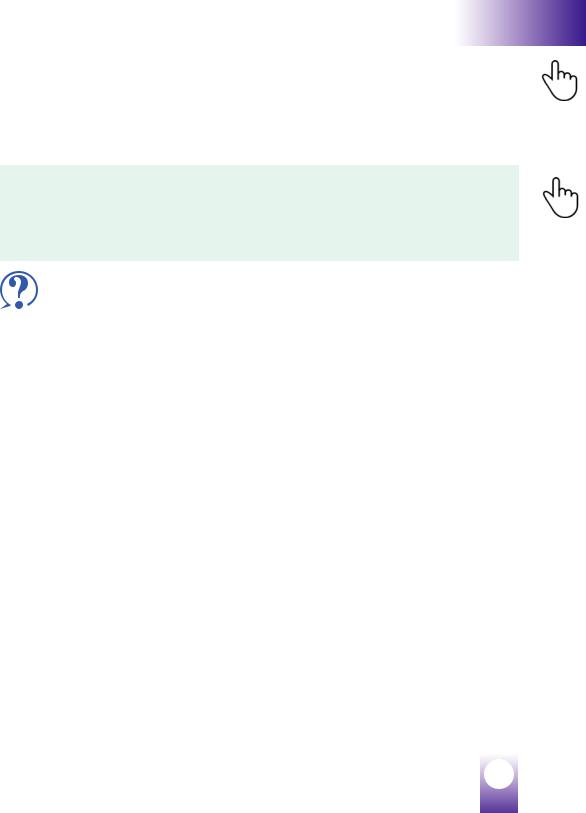
Task: Click the purple area below the white circle
Action: tap(499, 802)
